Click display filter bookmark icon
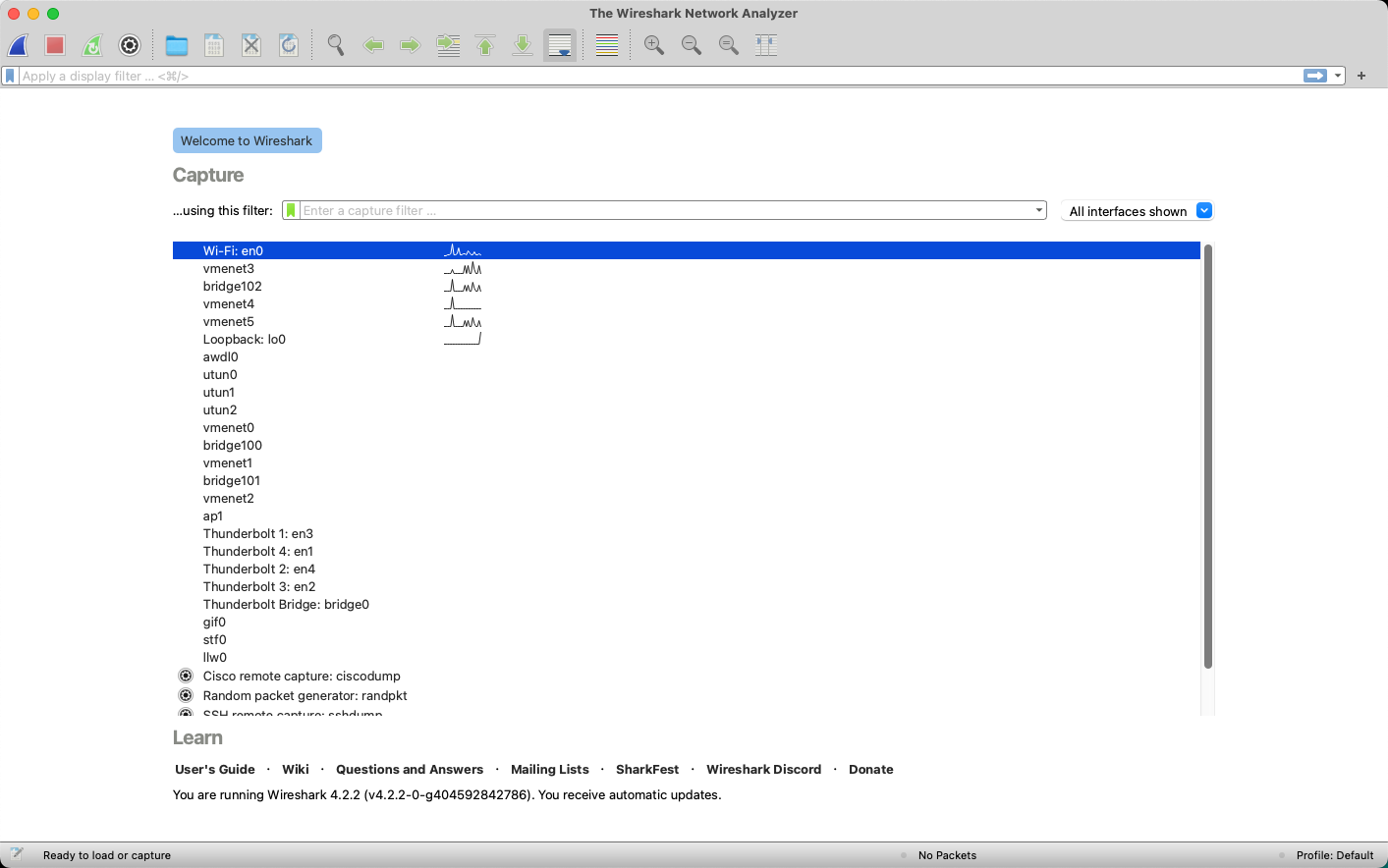Viewport: 1388px width, 868px height. click(x=10, y=76)
